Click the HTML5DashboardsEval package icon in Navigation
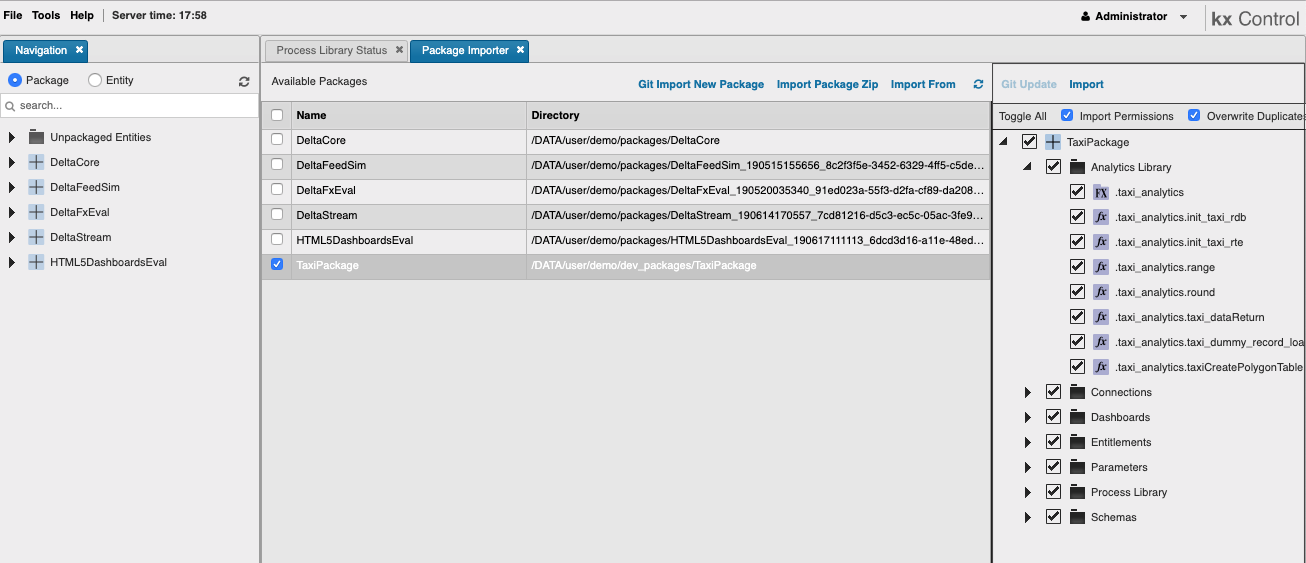The image size is (1306, 563). click(37, 262)
